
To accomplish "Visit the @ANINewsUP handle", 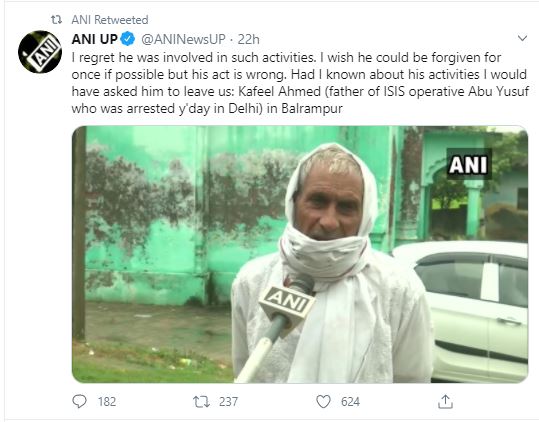I will click(183, 39).
